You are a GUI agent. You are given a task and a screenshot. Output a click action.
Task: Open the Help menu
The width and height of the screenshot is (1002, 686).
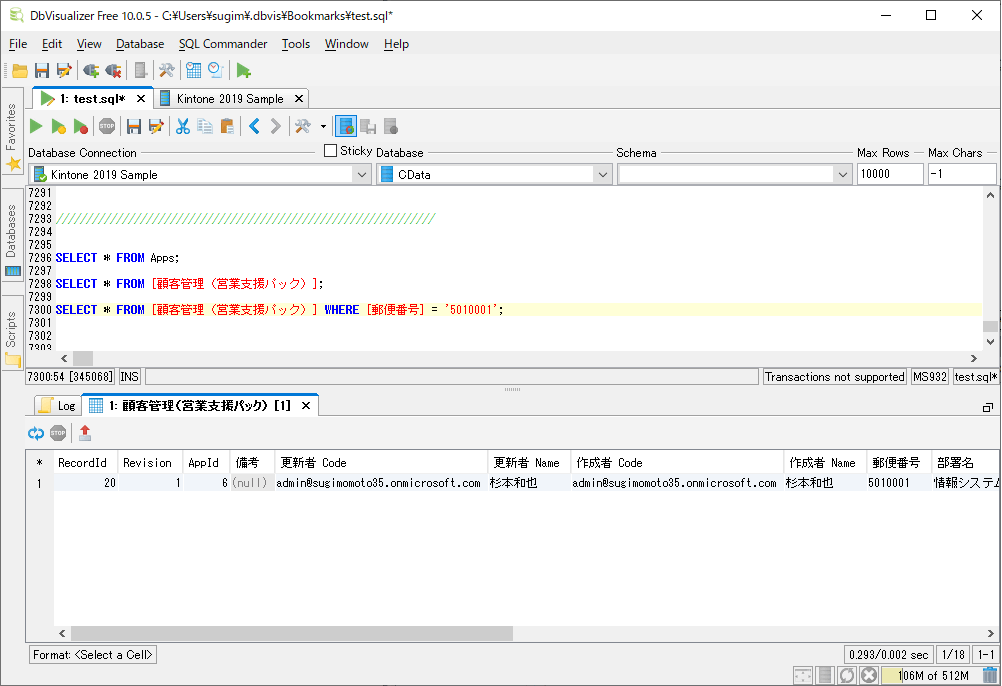(396, 44)
